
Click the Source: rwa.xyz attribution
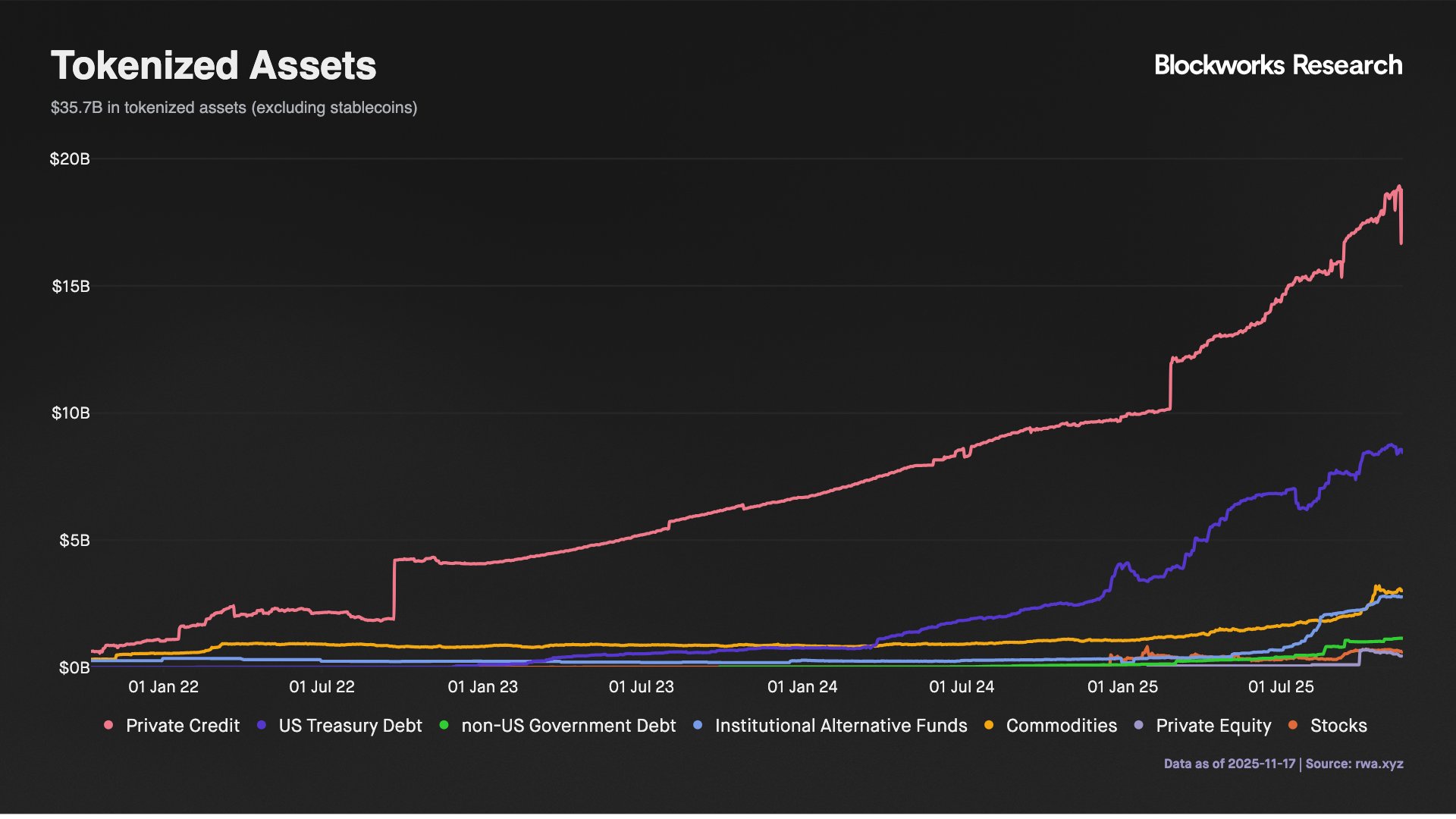click(x=1354, y=764)
